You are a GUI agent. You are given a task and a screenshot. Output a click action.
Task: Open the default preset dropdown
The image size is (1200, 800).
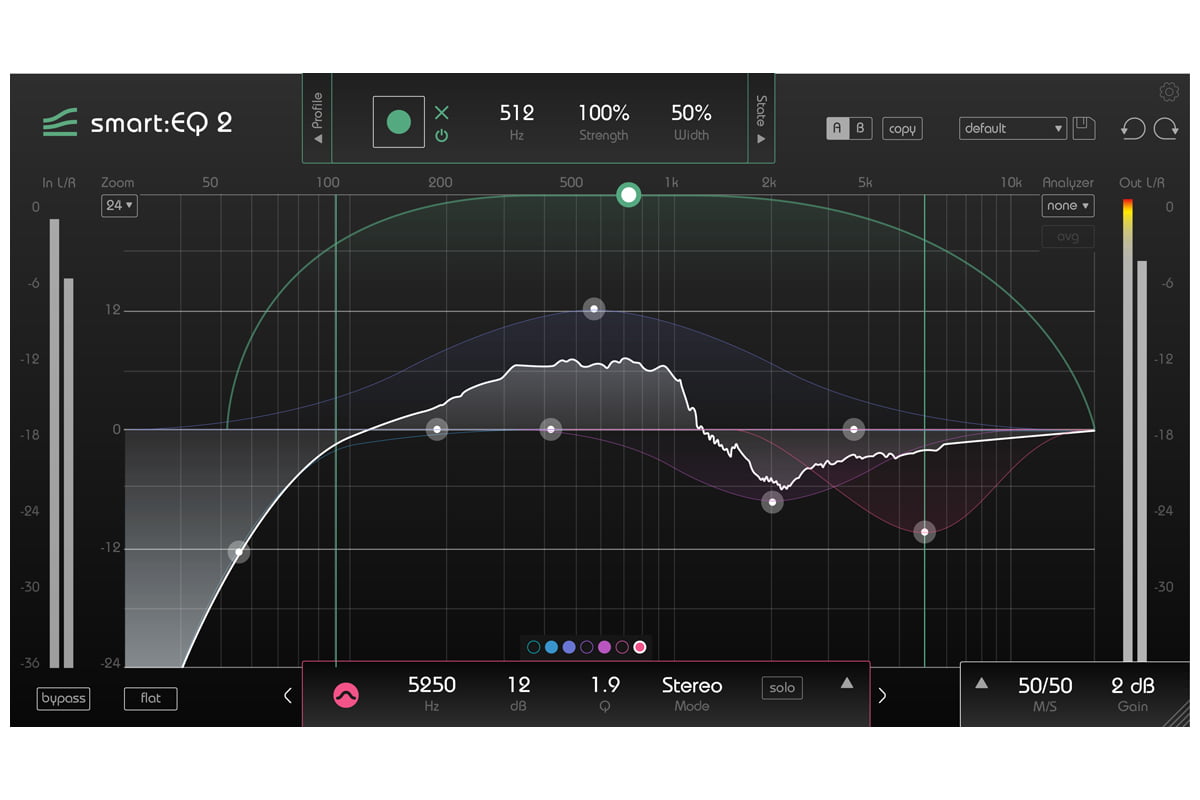tap(1013, 128)
